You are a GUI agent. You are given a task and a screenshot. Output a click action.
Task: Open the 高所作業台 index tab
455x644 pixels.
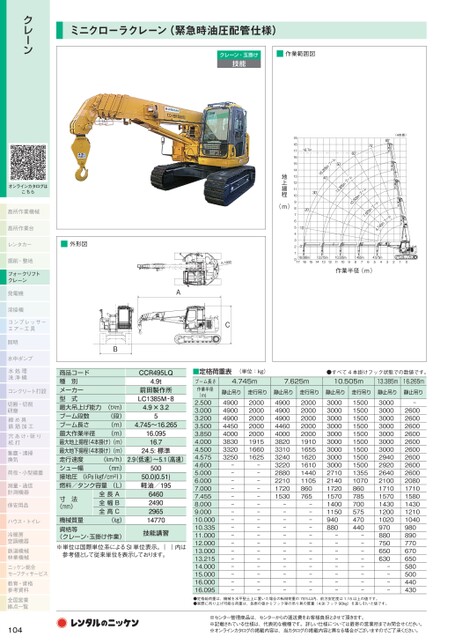pyautogui.click(x=25, y=228)
